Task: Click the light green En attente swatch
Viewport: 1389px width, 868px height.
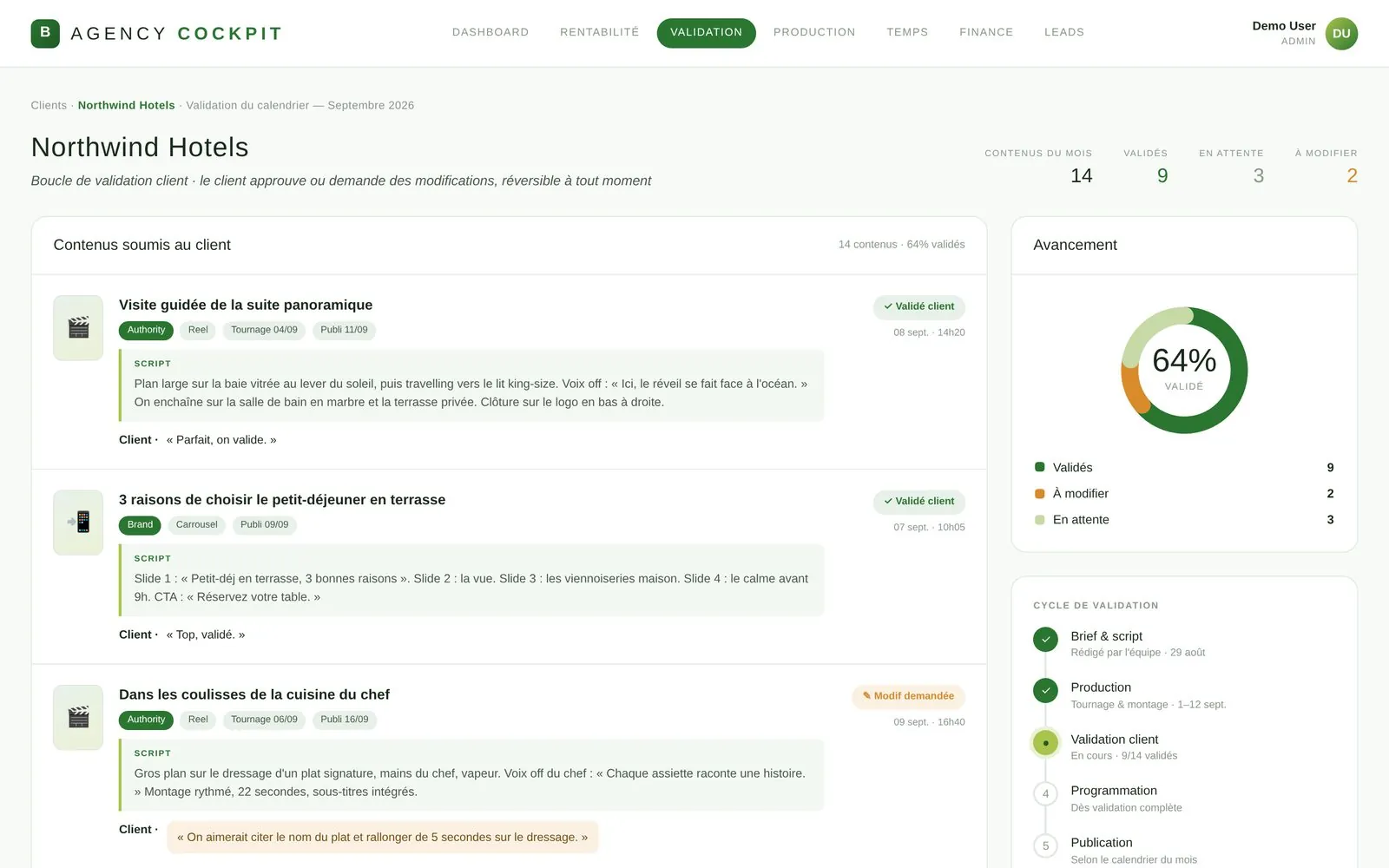Action: pos(1040,520)
